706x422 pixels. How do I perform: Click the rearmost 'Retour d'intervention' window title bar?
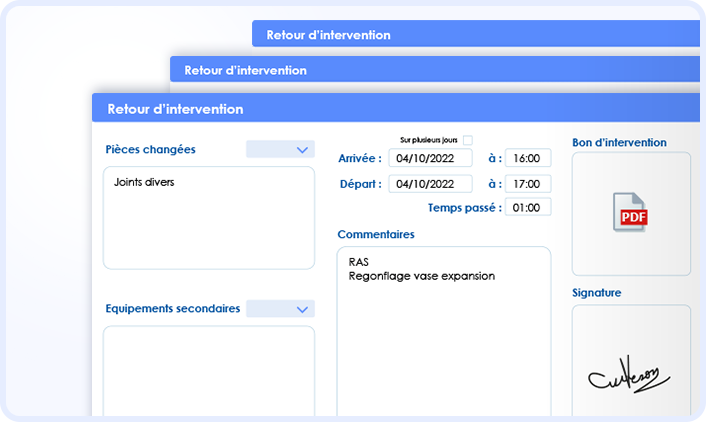point(475,34)
